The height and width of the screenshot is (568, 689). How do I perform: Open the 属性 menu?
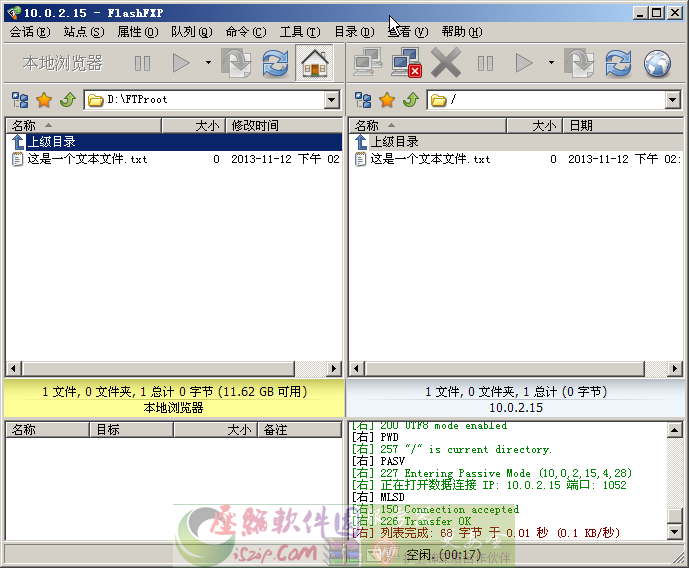pyautogui.click(x=138, y=32)
